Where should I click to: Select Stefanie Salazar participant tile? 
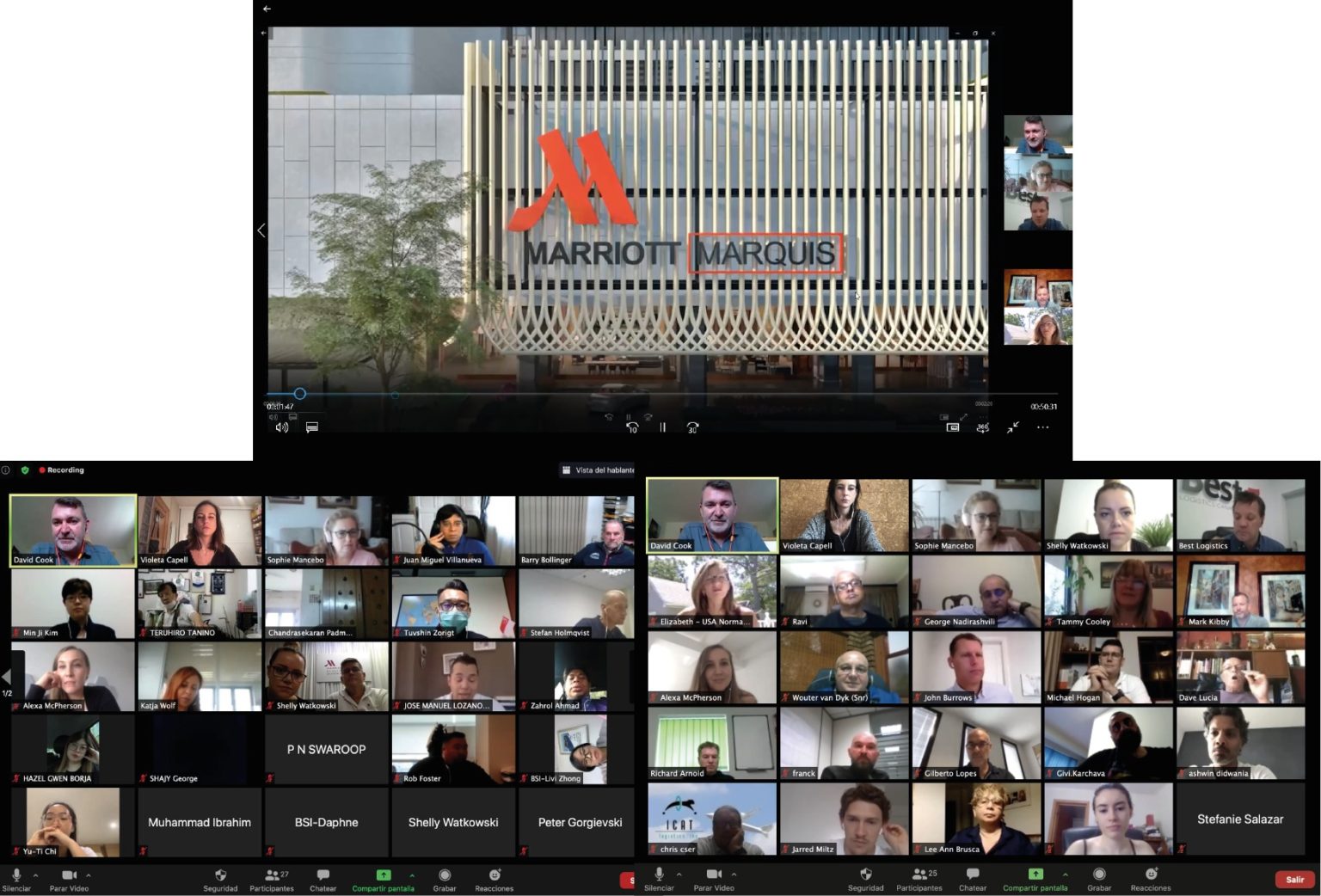pos(1240,819)
